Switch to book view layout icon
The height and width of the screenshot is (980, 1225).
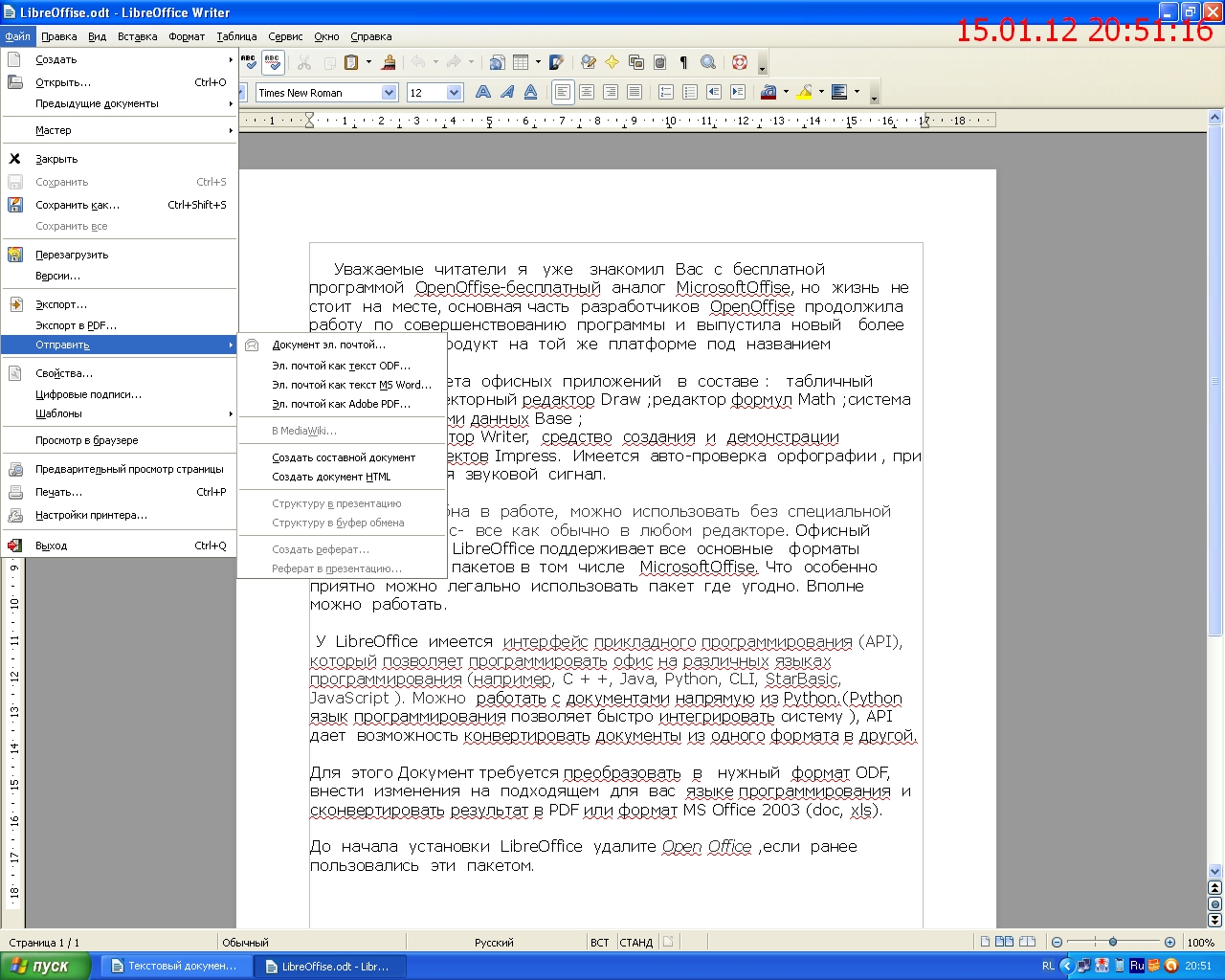(x=1027, y=942)
